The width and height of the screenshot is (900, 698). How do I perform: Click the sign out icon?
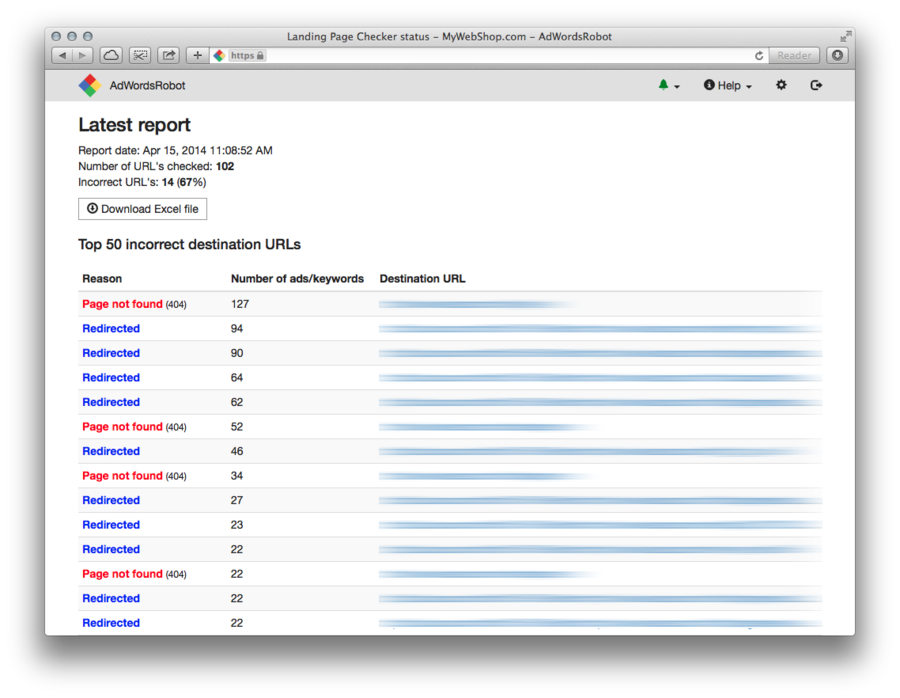click(816, 86)
